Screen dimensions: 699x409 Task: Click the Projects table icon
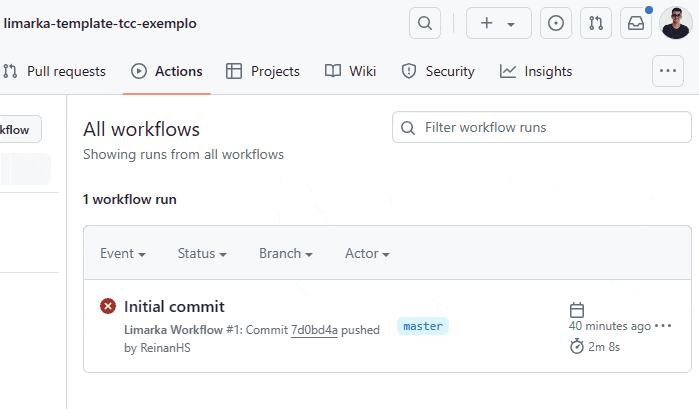(x=234, y=71)
